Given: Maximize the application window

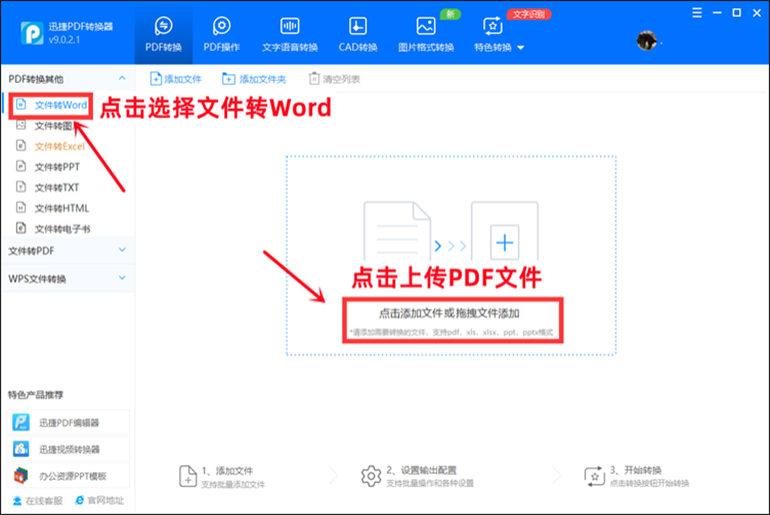Looking at the screenshot, I should [x=737, y=13].
